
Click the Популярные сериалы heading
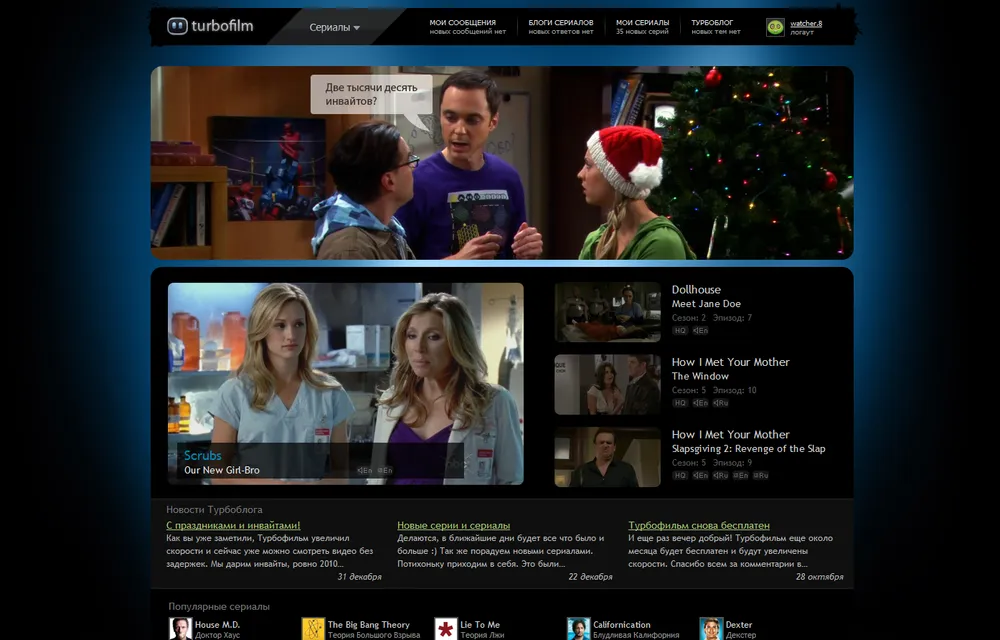[219, 606]
